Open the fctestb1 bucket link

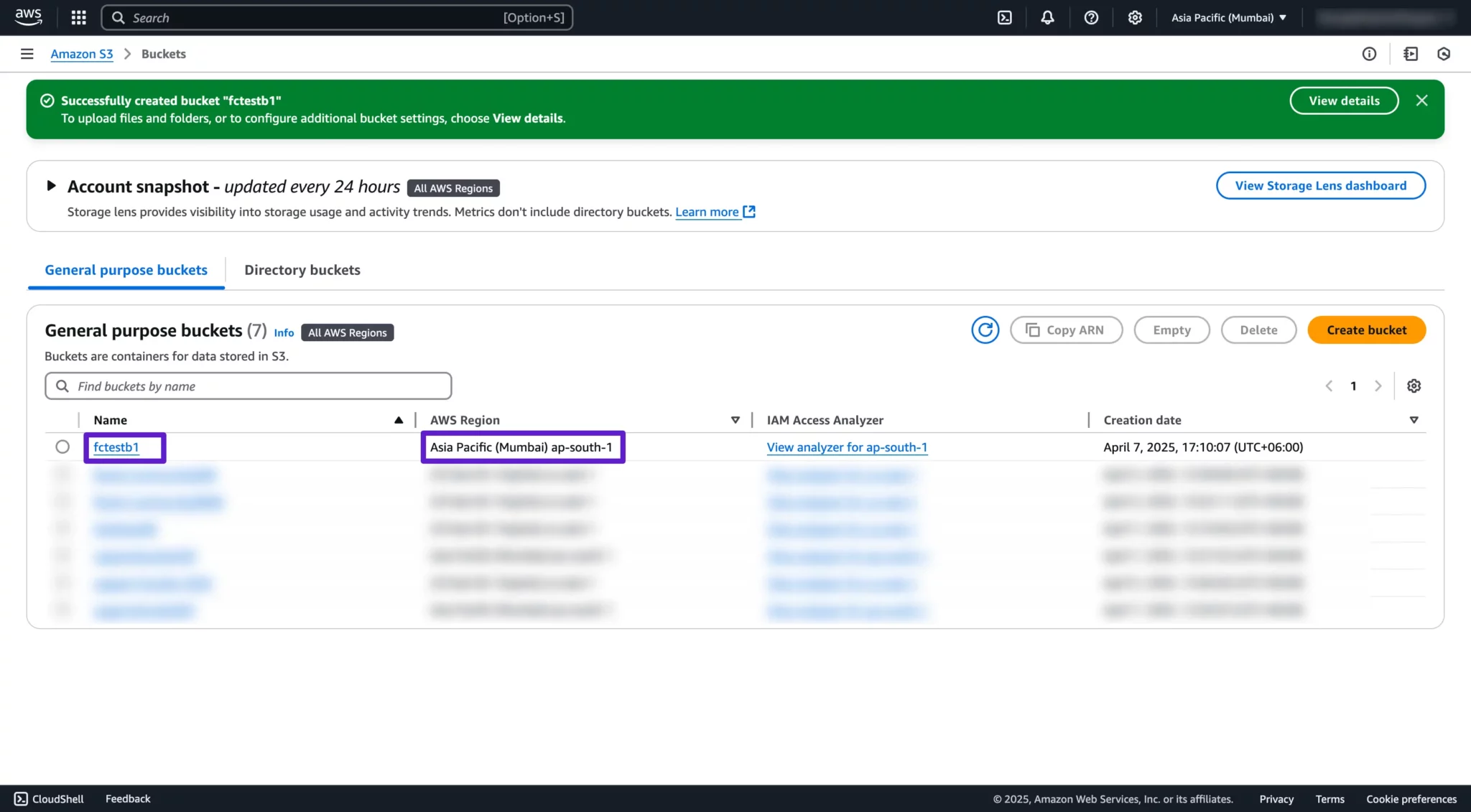[x=116, y=447]
